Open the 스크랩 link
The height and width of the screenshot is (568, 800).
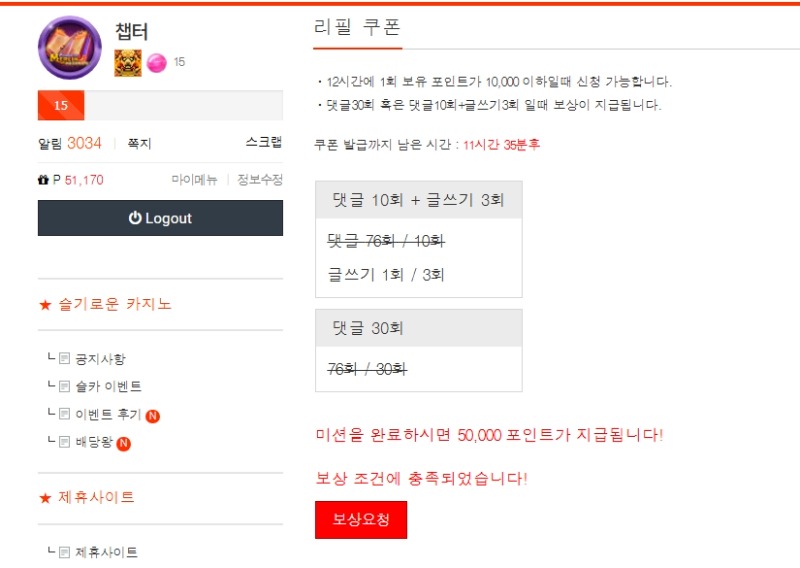click(x=264, y=142)
